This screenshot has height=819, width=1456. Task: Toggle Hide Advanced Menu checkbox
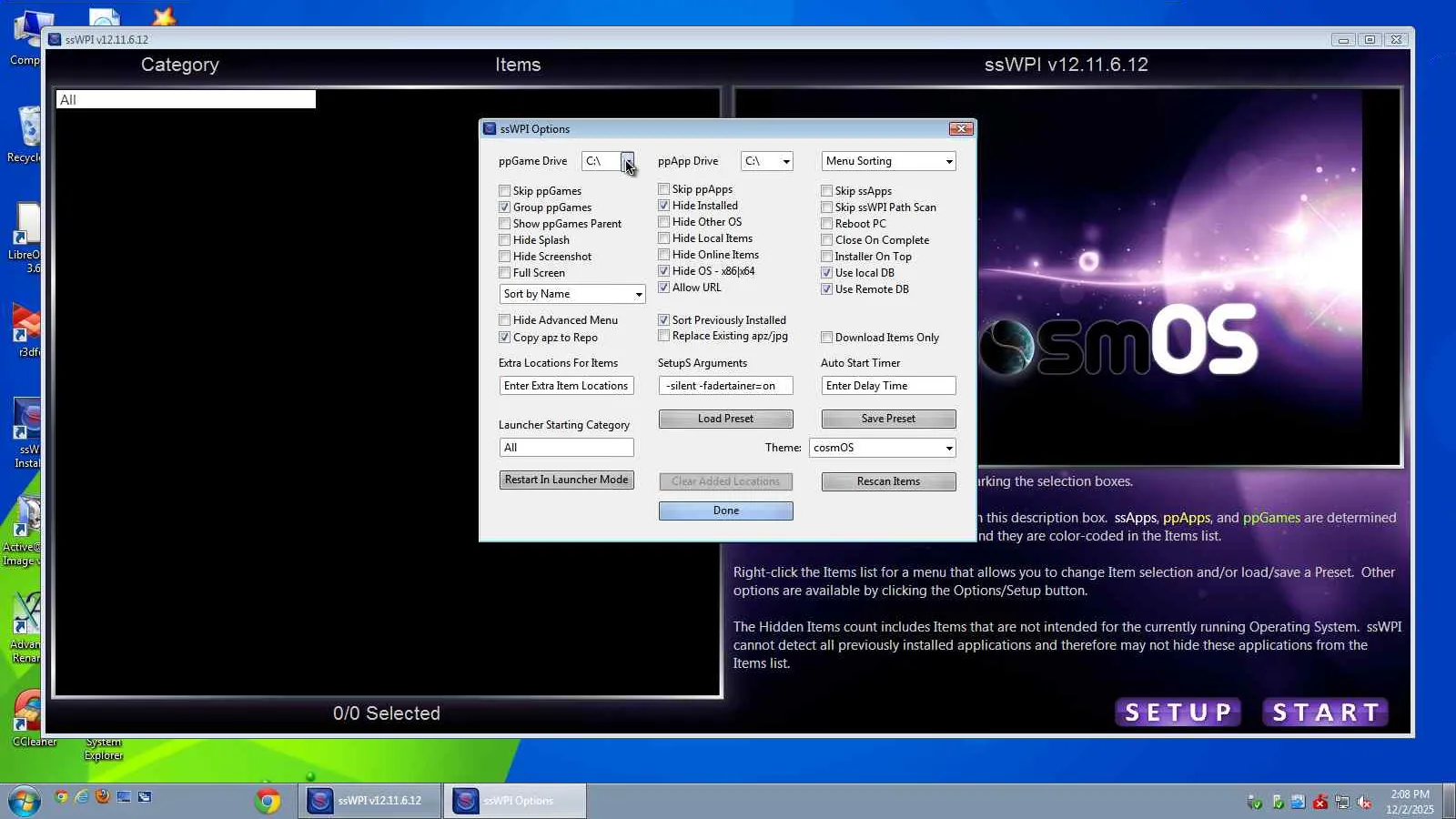point(504,320)
